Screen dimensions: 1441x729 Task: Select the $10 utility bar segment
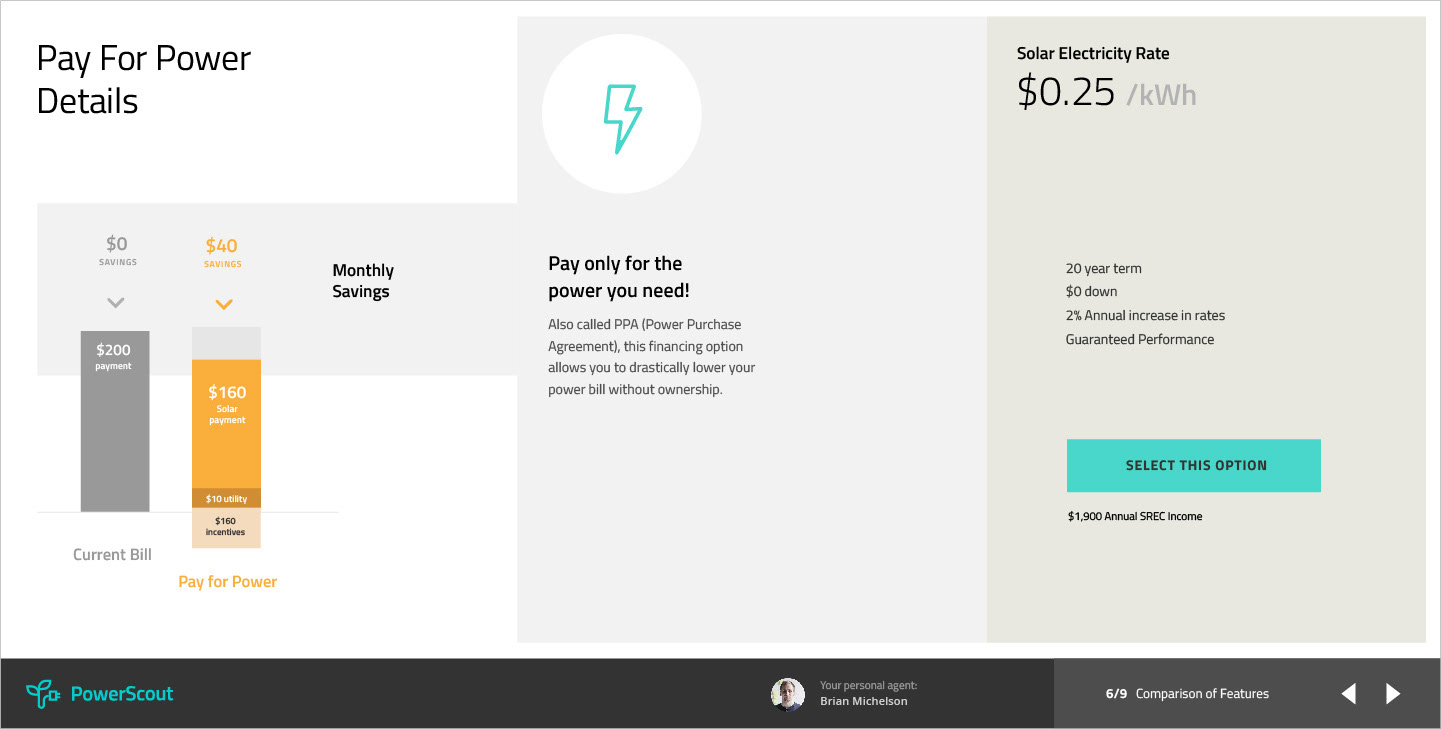click(226, 498)
